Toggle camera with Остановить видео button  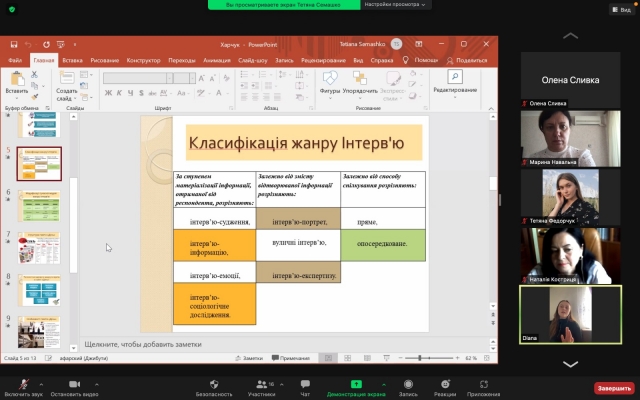click(x=72, y=384)
